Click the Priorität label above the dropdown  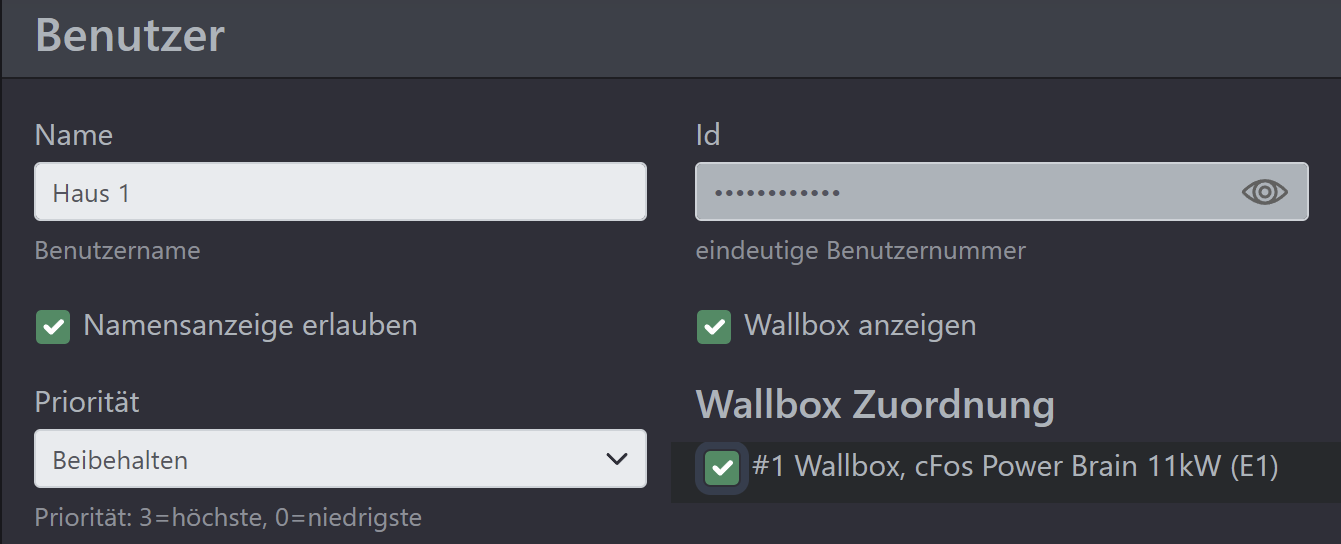87,402
